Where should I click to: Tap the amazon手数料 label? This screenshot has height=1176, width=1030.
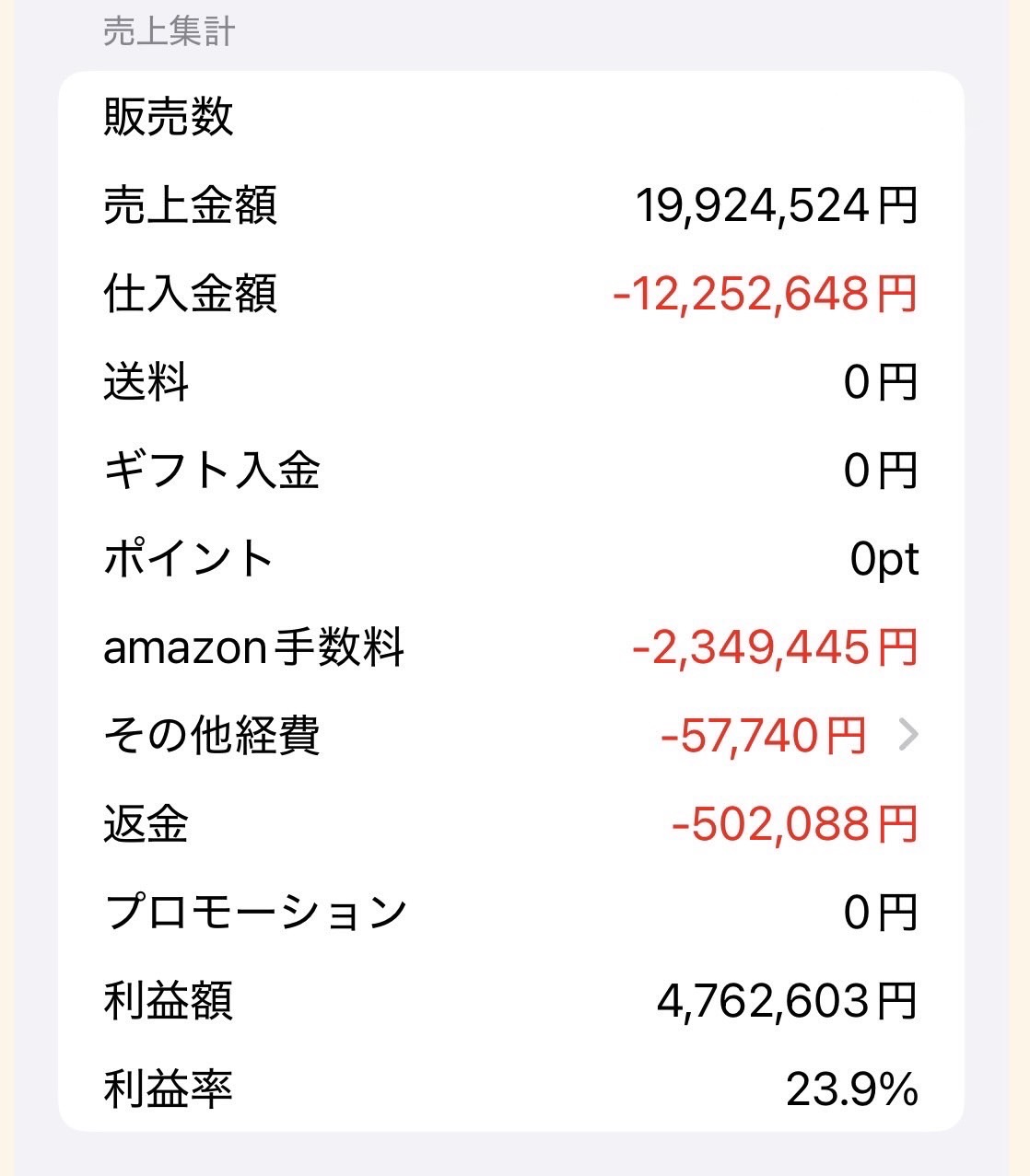pyautogui.click(x=254, y=647)
